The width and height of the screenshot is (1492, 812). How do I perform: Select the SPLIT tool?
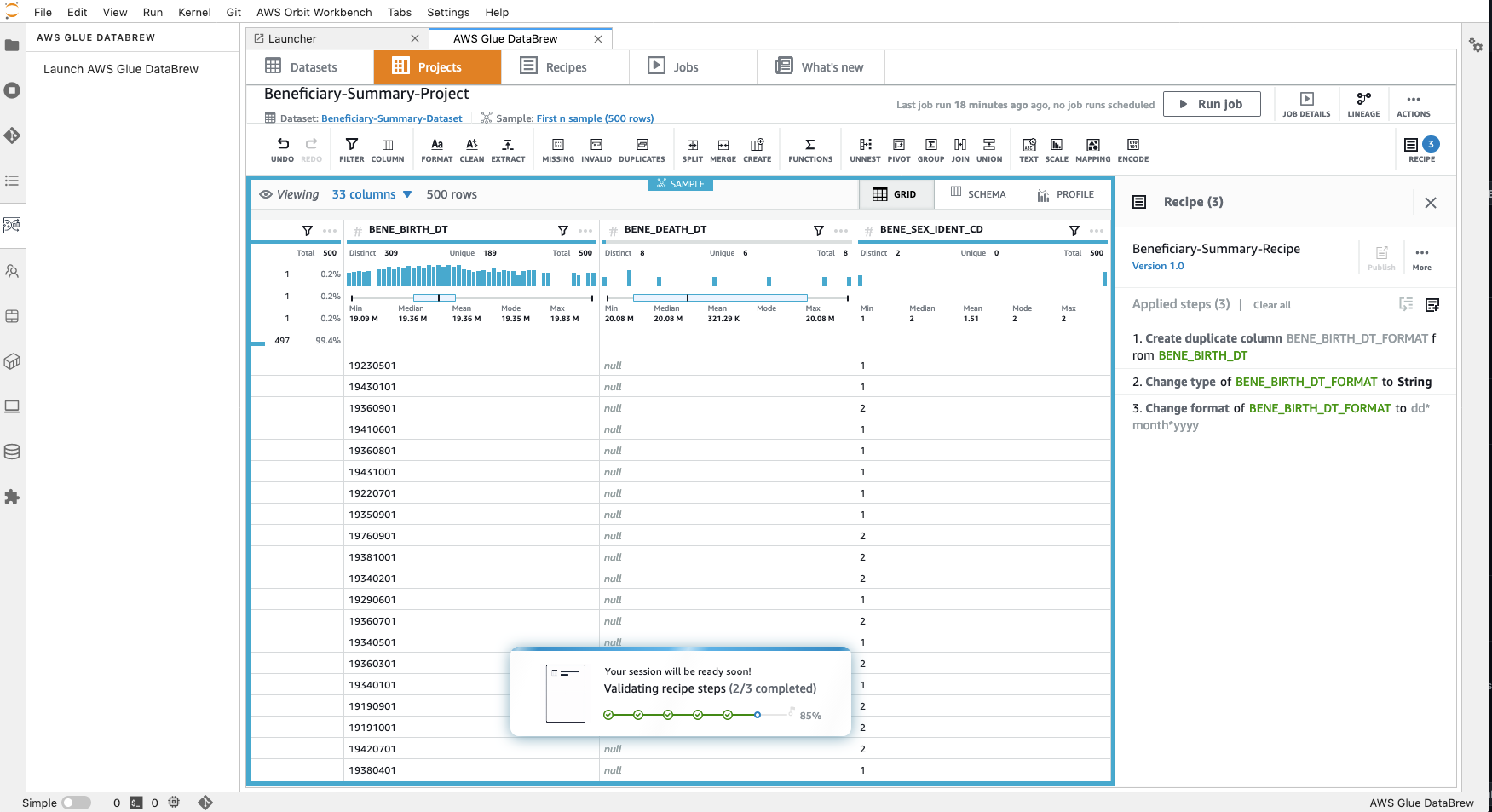click(x=693, y=149)
